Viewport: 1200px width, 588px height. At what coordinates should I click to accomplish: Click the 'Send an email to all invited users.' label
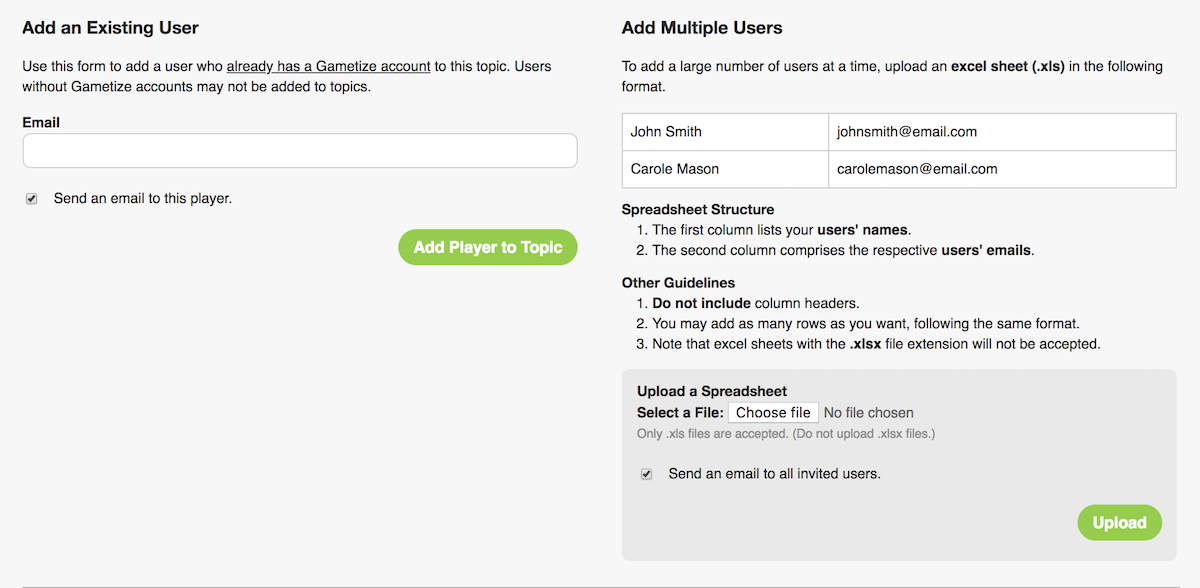click(775, 474)
